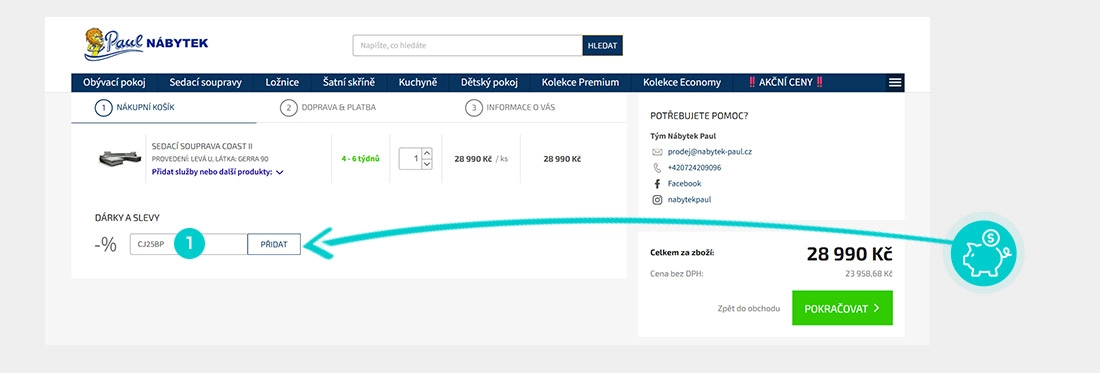
Task: Open the Kuchyně category
Action: click(418, 83)
